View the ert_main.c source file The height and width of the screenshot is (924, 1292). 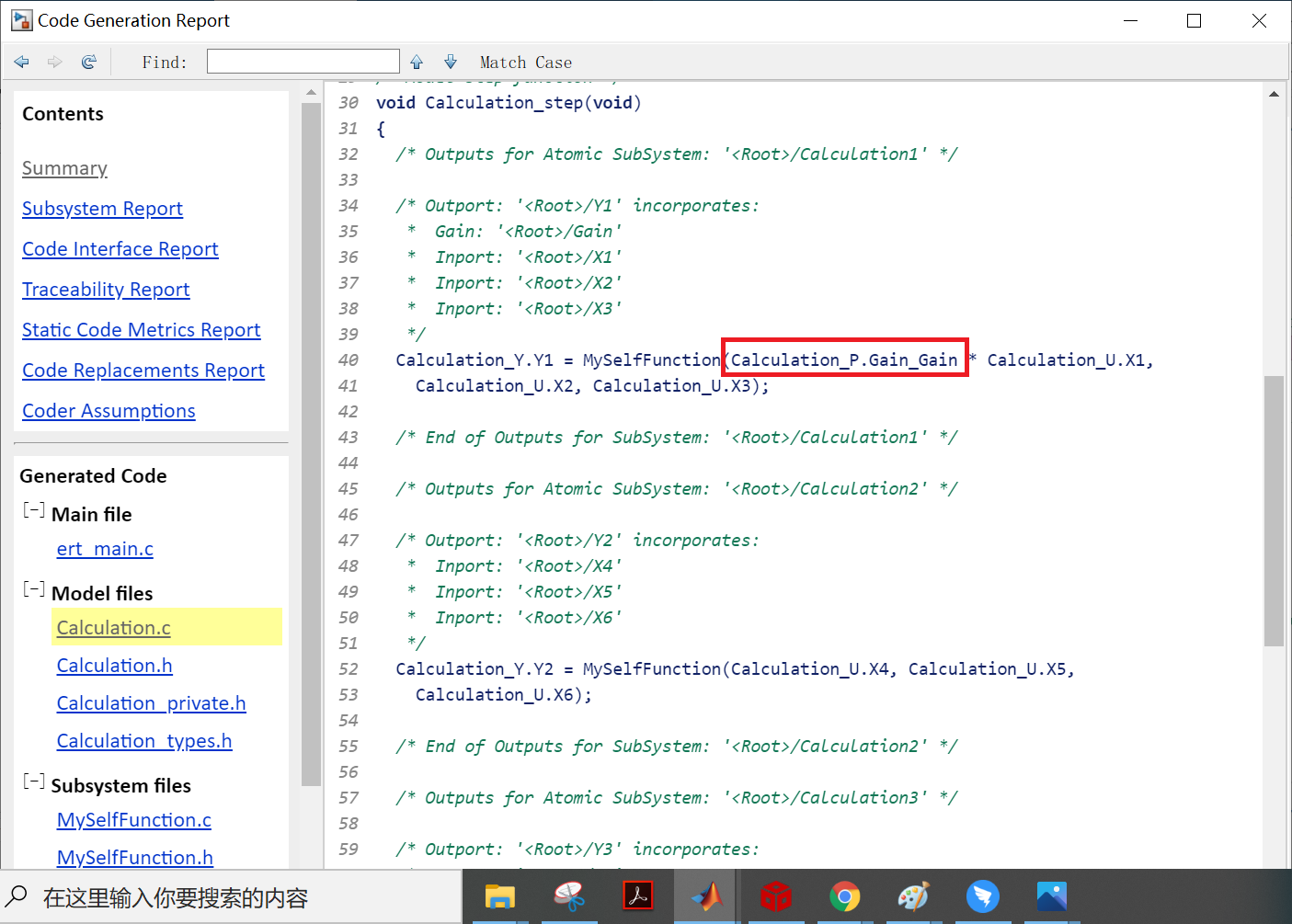(x=105, y=549)
